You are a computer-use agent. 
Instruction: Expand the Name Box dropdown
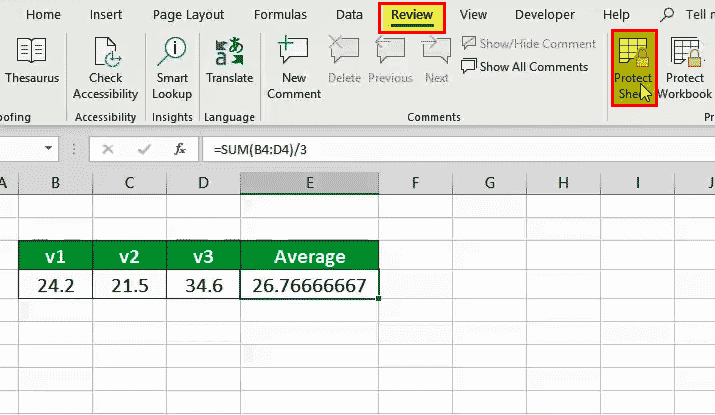point(48,149)
